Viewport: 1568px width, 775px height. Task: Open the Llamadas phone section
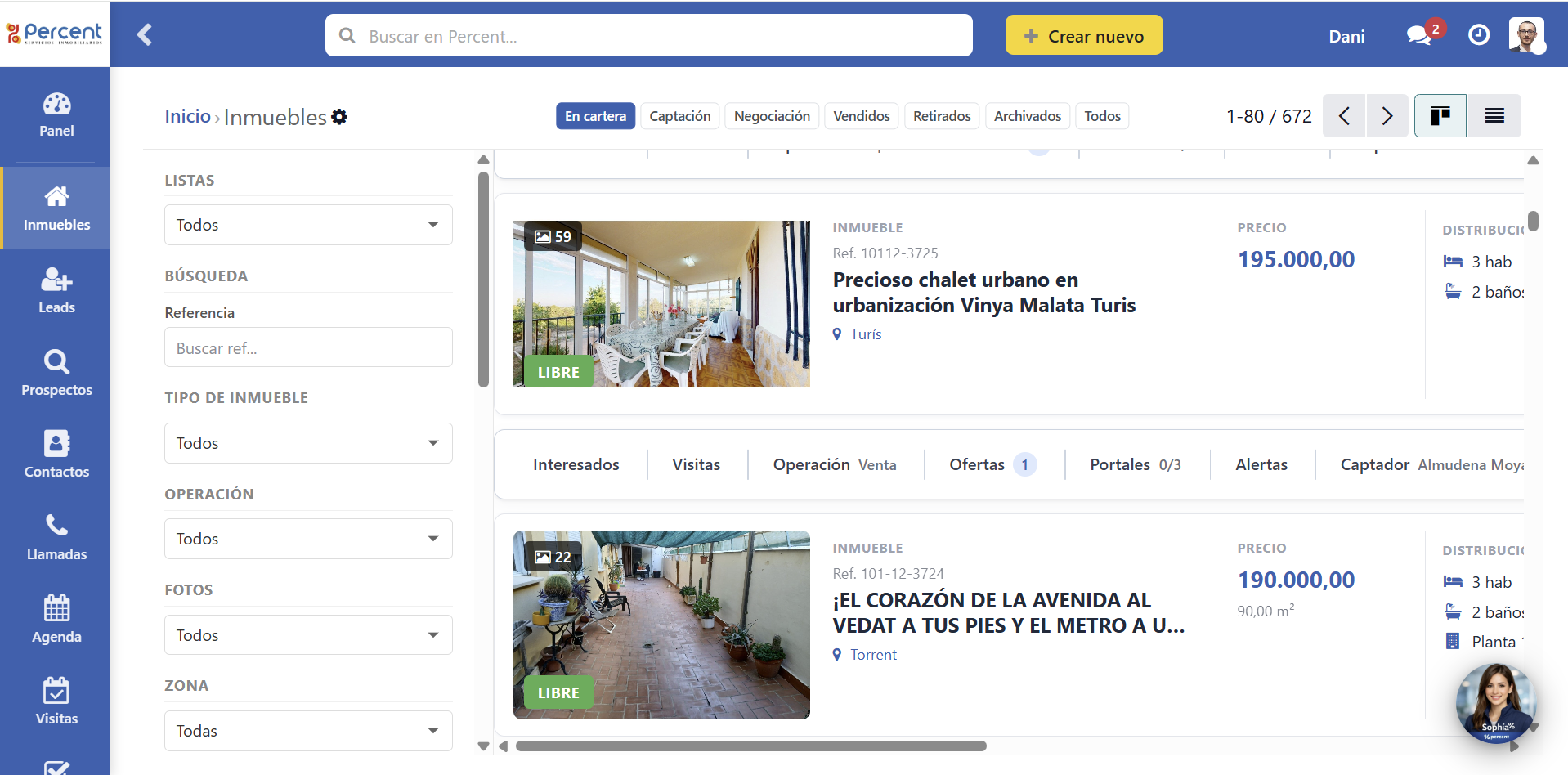pos(56,537)
